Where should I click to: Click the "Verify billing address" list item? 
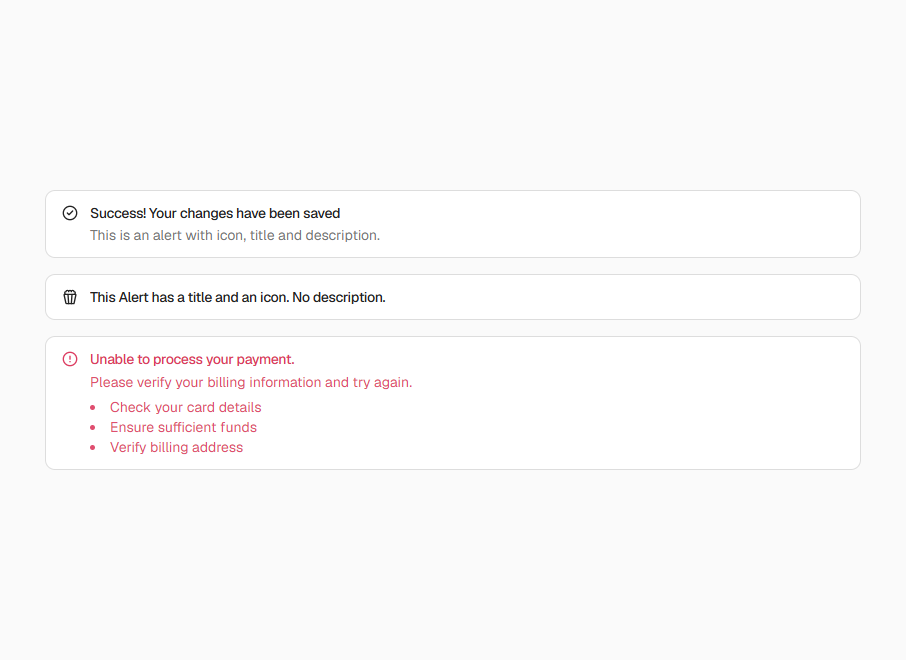[176, 447]
